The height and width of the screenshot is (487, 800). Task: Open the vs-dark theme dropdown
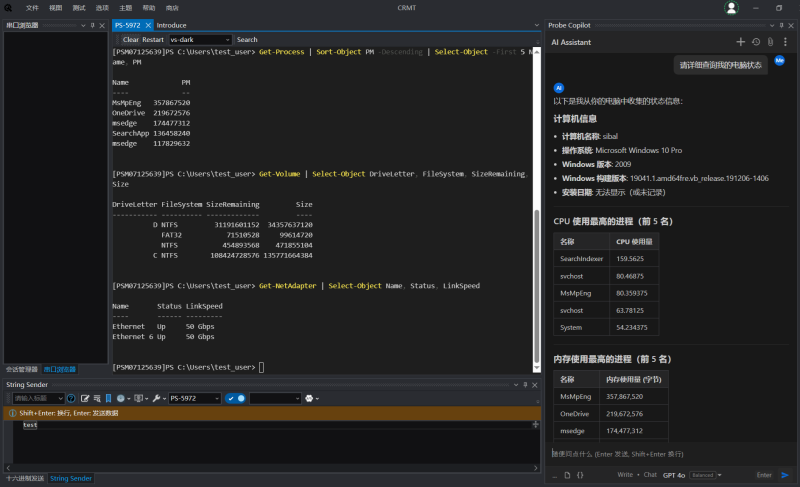[x=200, y=39]
